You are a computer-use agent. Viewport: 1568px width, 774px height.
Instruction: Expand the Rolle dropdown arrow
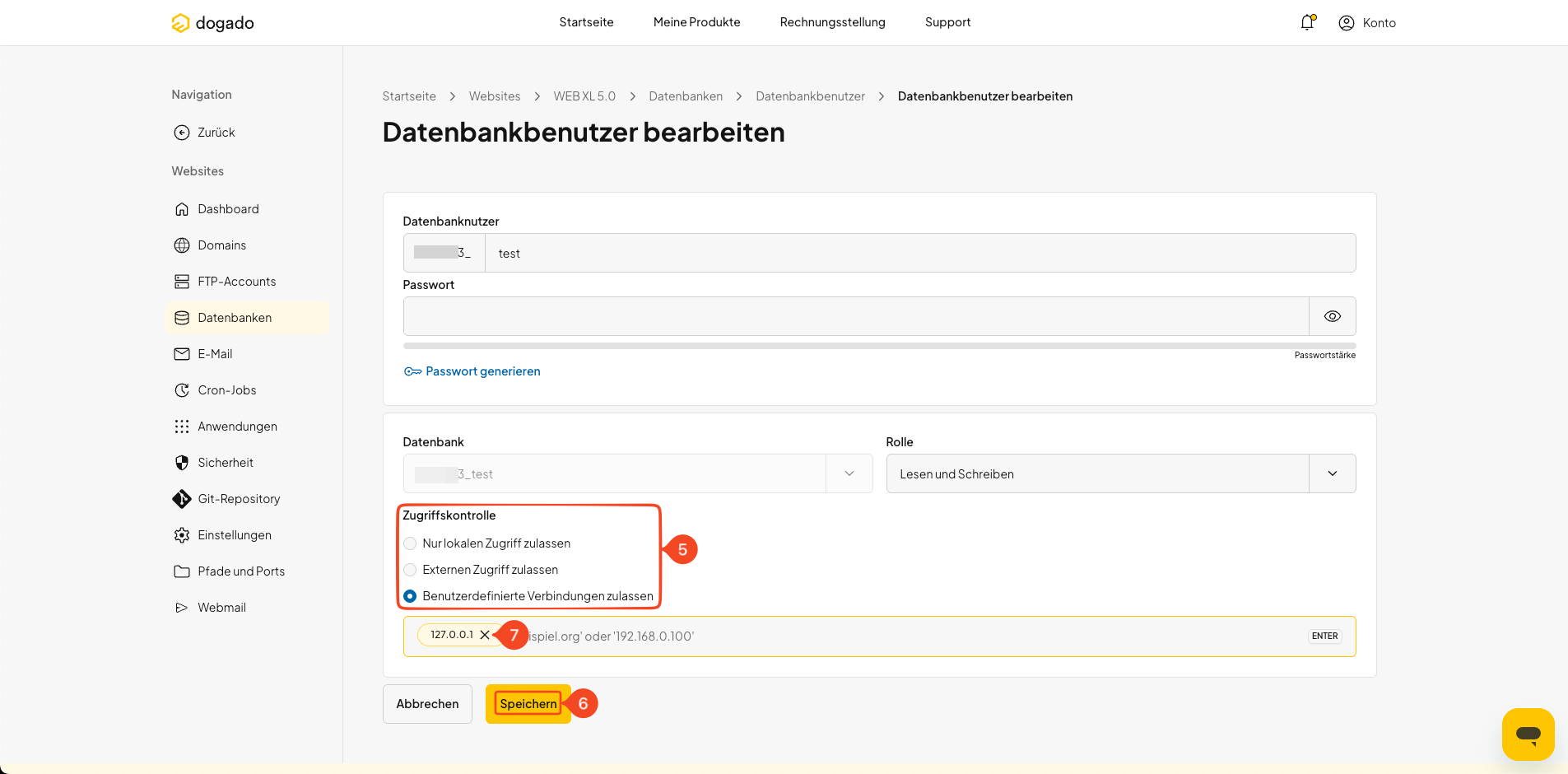click(x=1333, y=473)
